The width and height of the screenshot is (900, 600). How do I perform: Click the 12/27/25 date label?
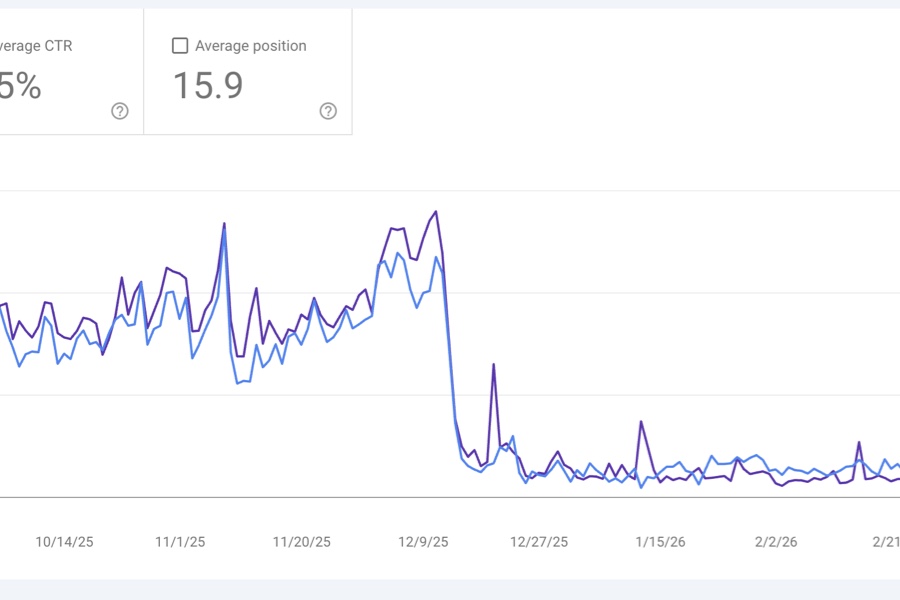click(539, 542)
